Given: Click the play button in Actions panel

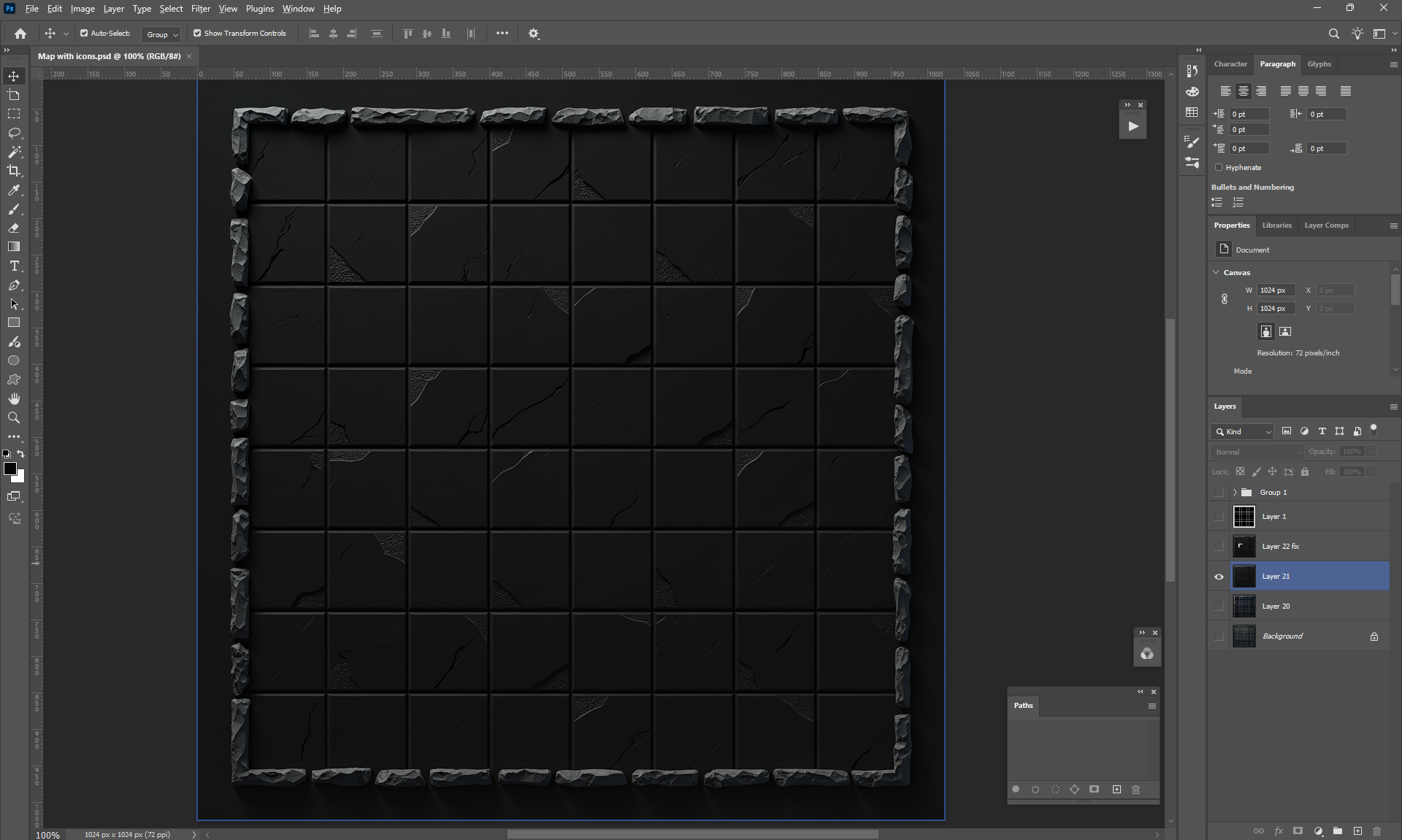Looking at the screenshot, I should tap(1133, 126).
